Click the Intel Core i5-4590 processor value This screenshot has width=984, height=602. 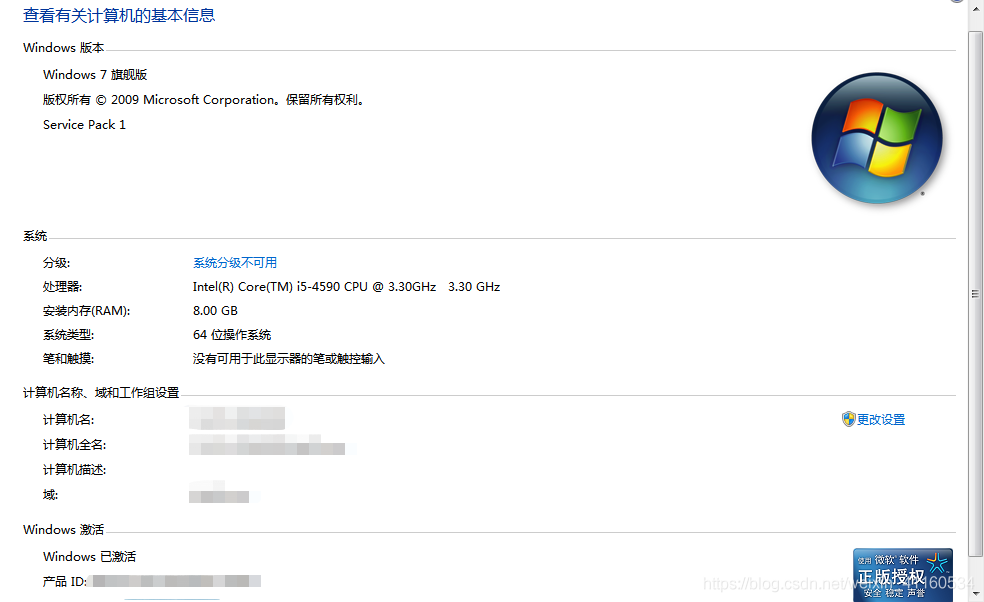click(x=346, y=287)
